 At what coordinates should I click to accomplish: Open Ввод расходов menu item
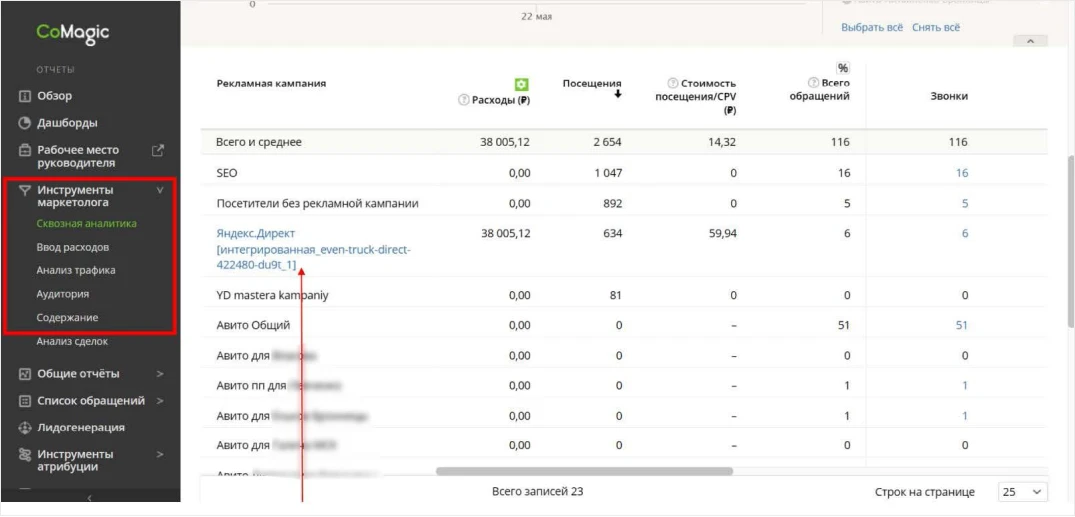(x=73, y=247)
